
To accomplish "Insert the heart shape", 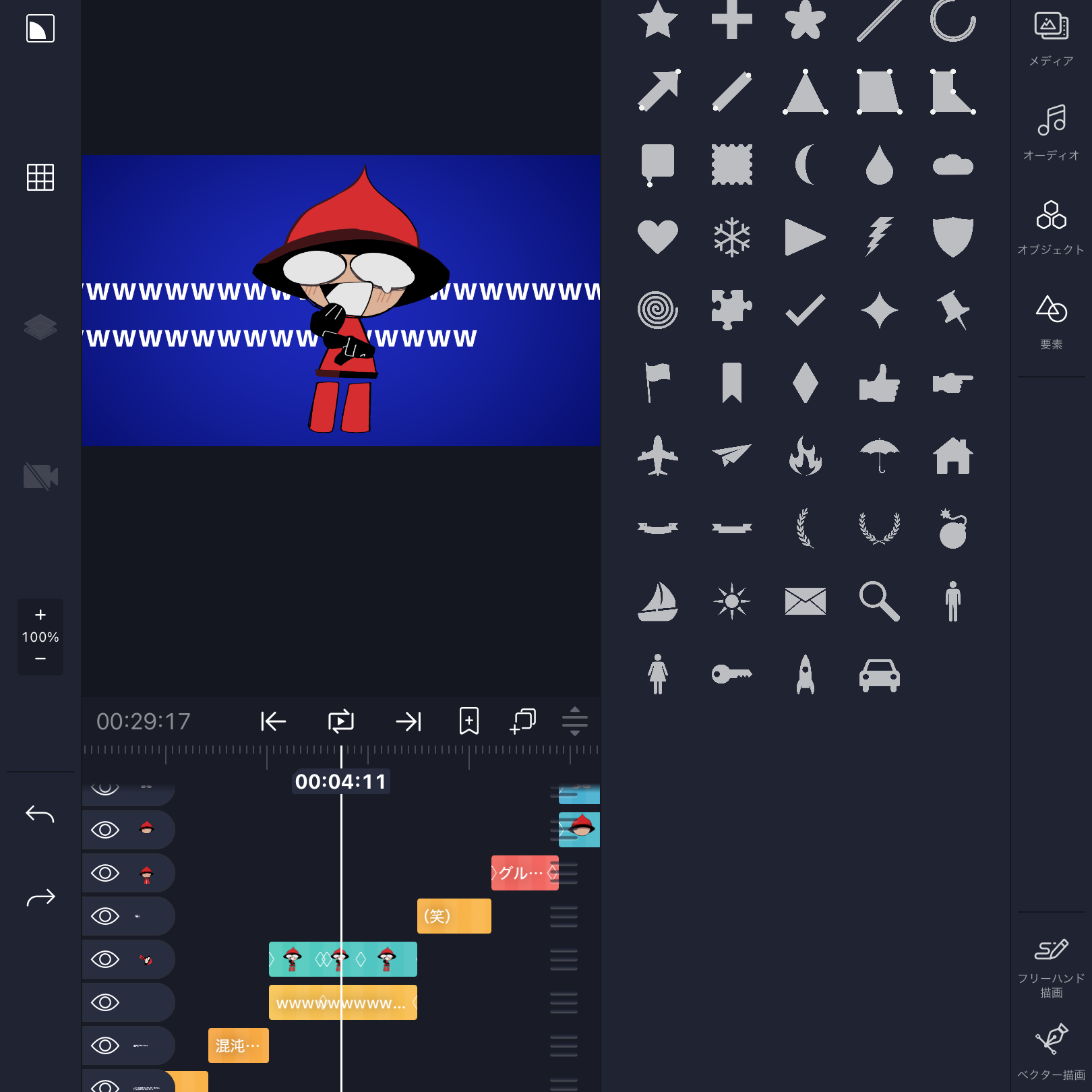I will click(657, 237).
